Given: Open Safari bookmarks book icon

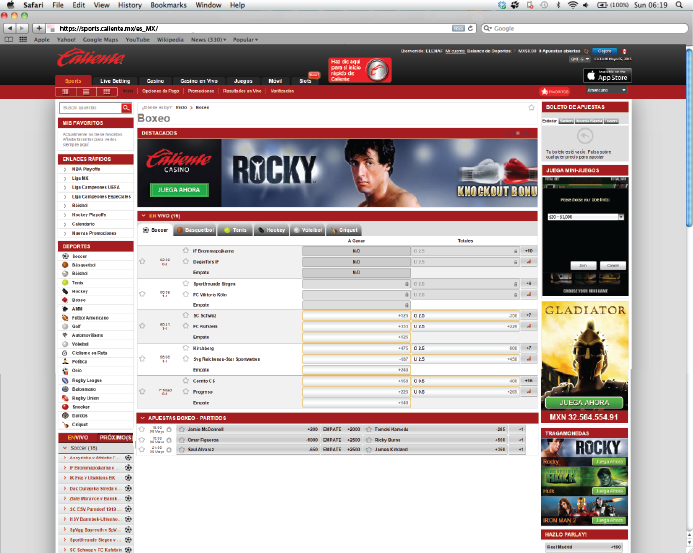Looking at the screenshot, I should click(x=8, y=39).
